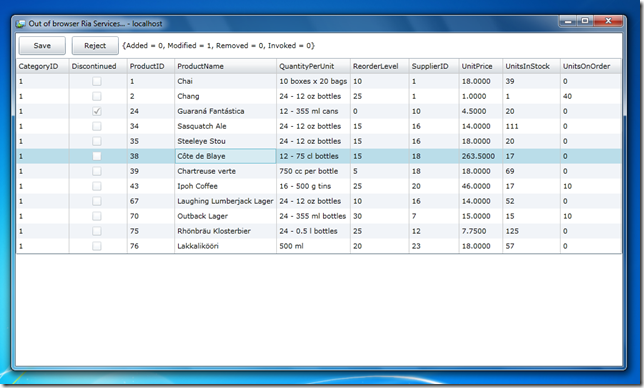
Task: Toggle Discontinued checkbox for Sasquatch Ale
Action: pyautogui.click(x=97, y=126)
